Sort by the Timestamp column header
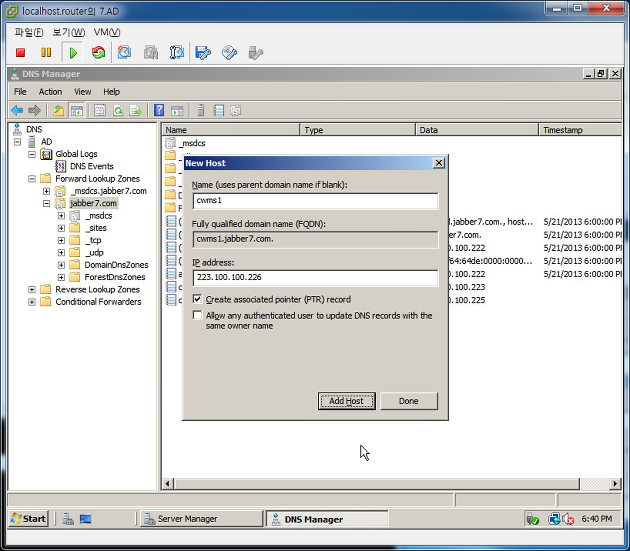Image resolution: width=630 pixels, height=551 pixels. tap(580, 130)
